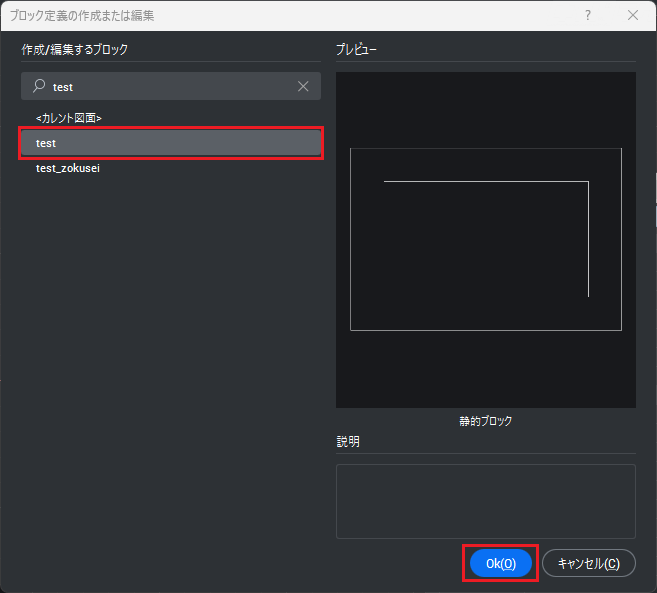Click the 説明 section label
Screen dimensions: 657x593
[348, 441]
